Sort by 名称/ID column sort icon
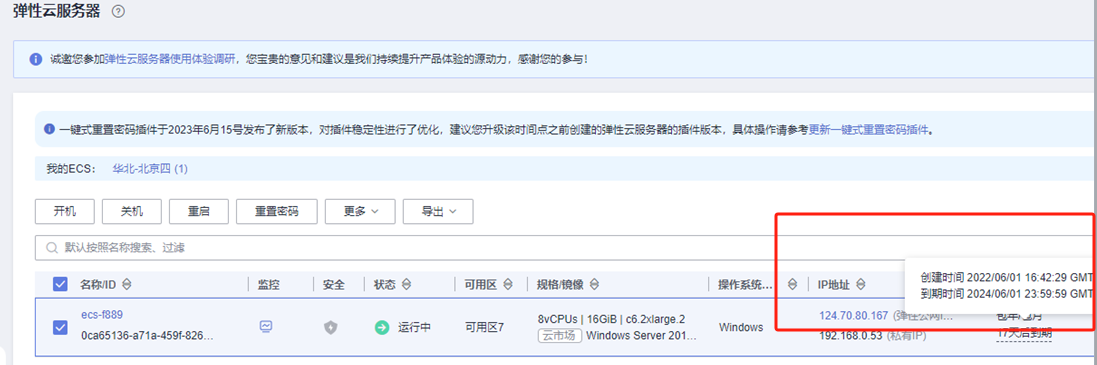The image size is (1097, 365). point(127,285)
